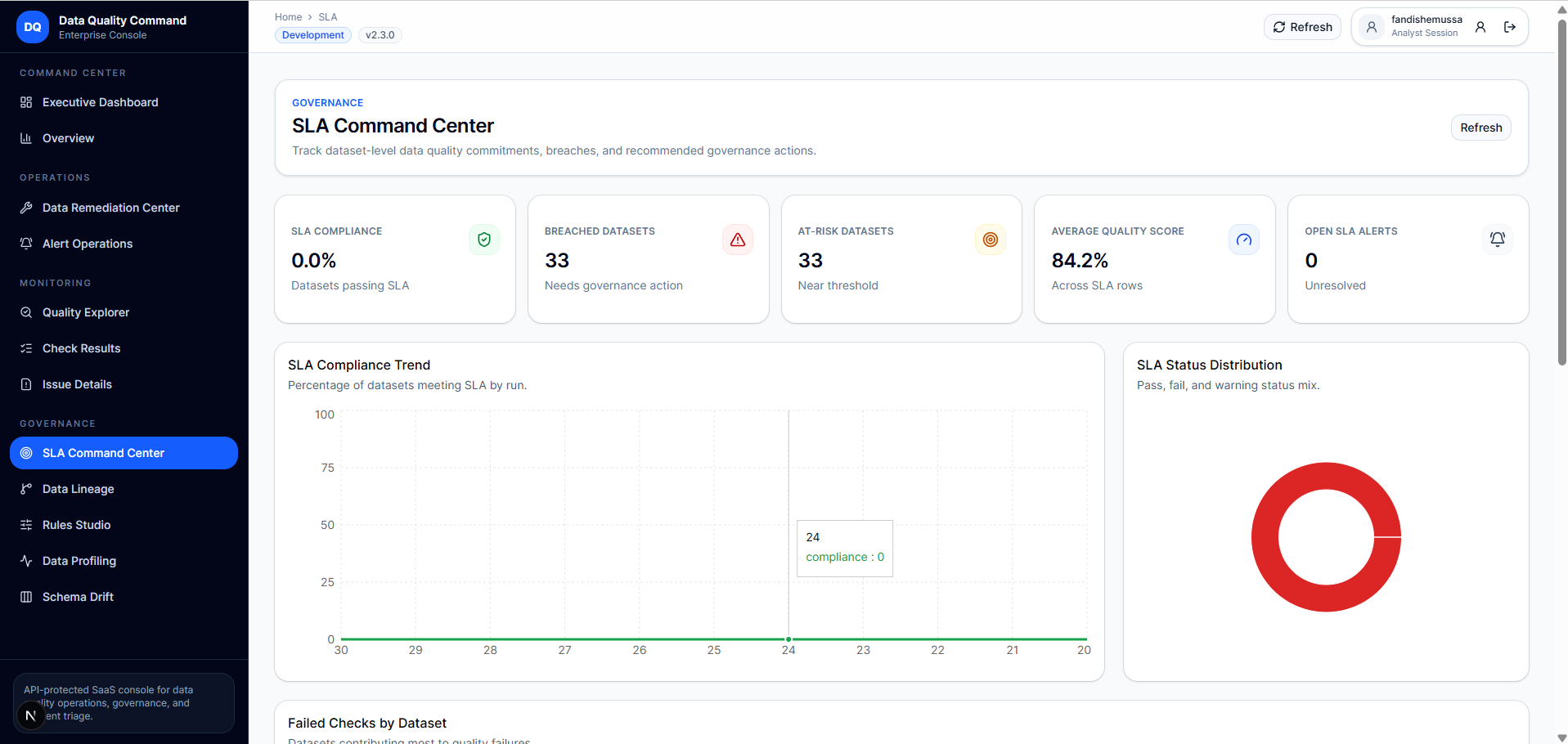This screenshot has width=1568, height=744.
Task: Click the Quality Explorer magnifier icon
Action: pyautogui.click(x=26, y=312)
